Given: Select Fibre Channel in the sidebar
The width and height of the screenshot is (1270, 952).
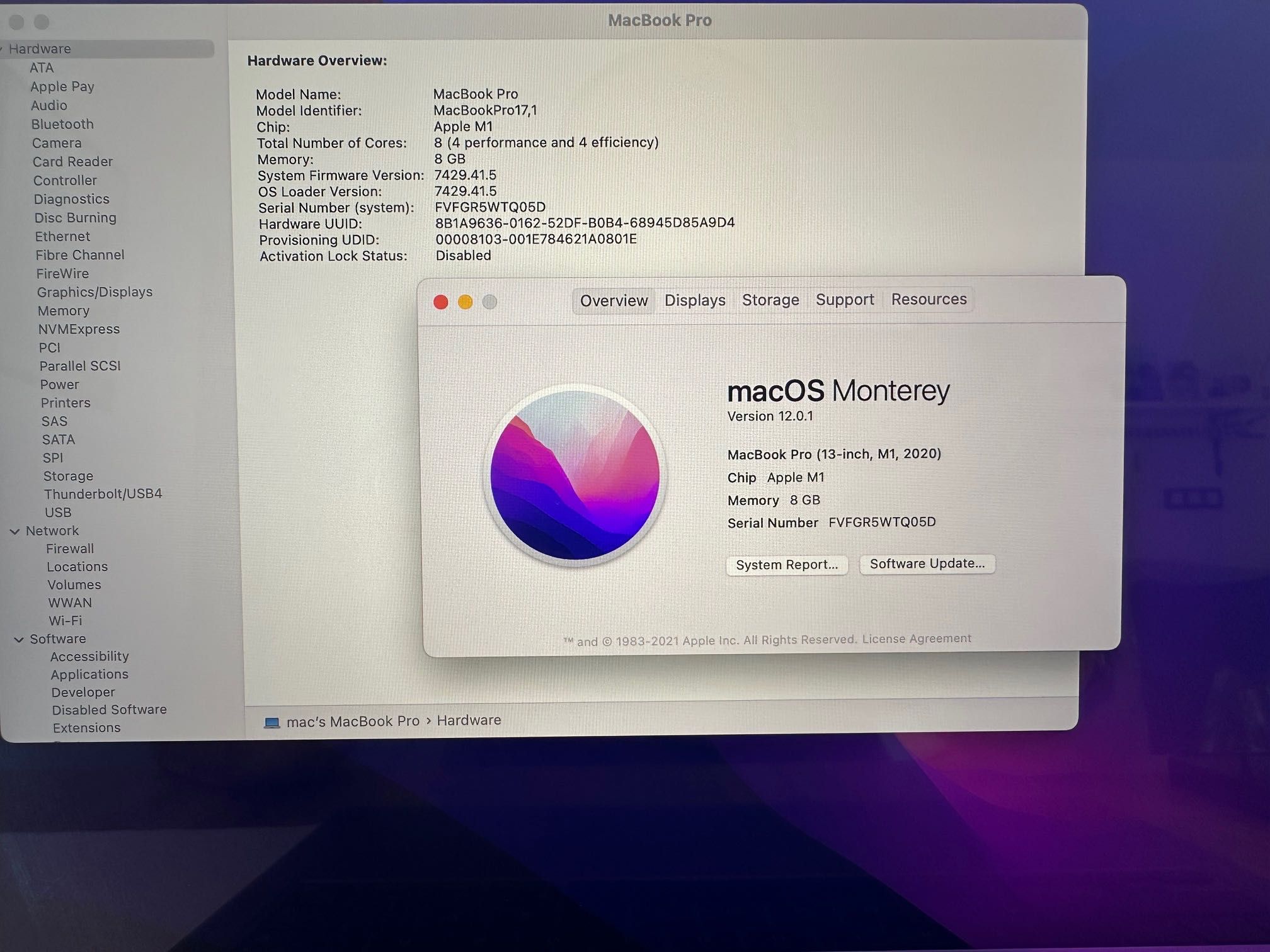Looking at the screenshot, I should click(80, 255).
